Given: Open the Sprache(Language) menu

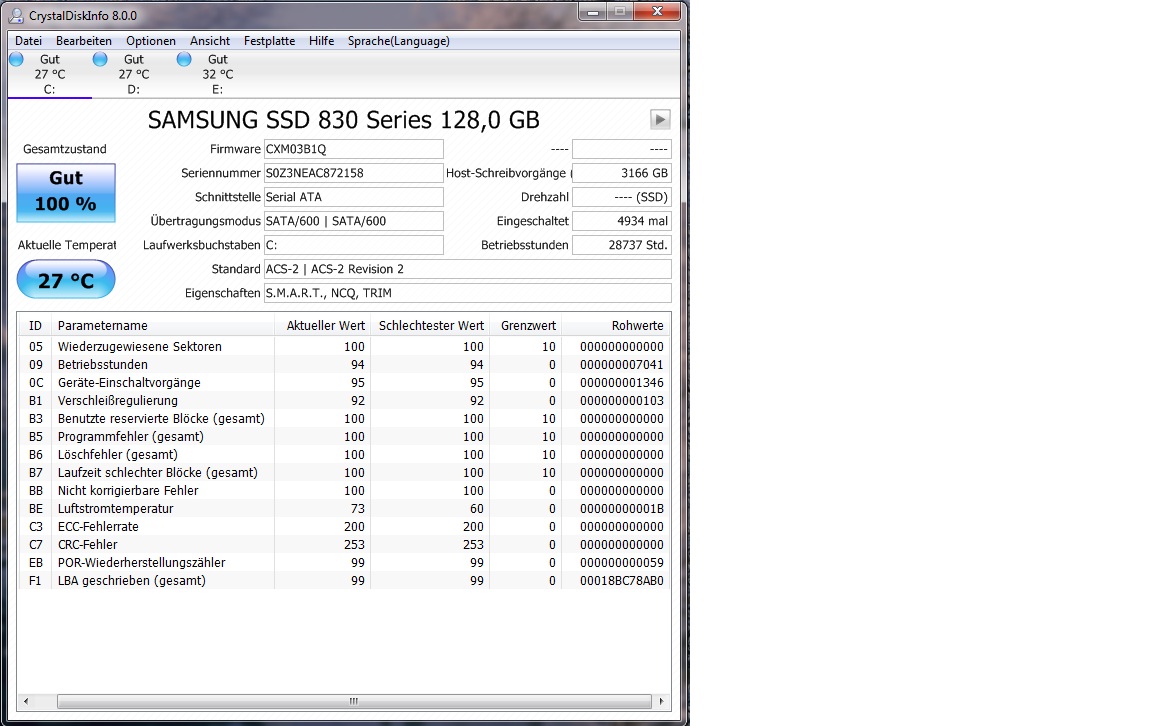Looking at the screenshot, I should [398, 41].
